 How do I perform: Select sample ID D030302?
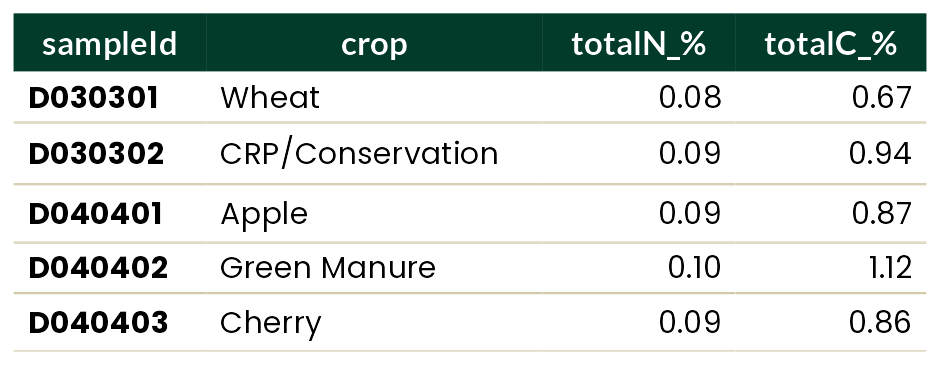tap(96, 154)
